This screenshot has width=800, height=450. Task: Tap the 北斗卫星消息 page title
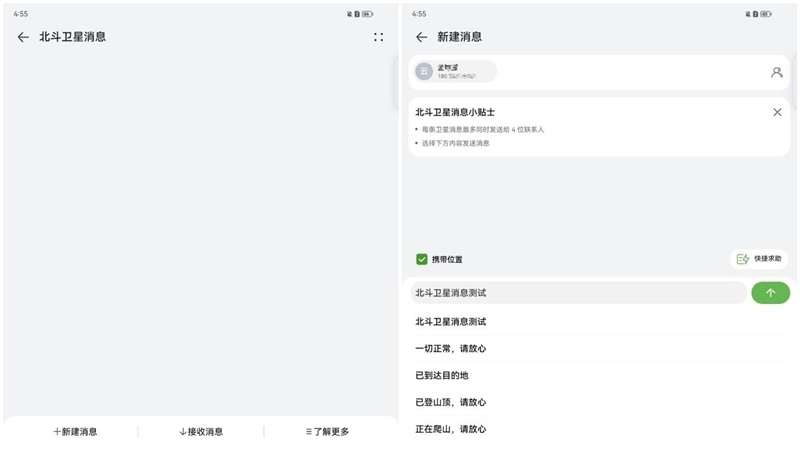pos(72,37)
